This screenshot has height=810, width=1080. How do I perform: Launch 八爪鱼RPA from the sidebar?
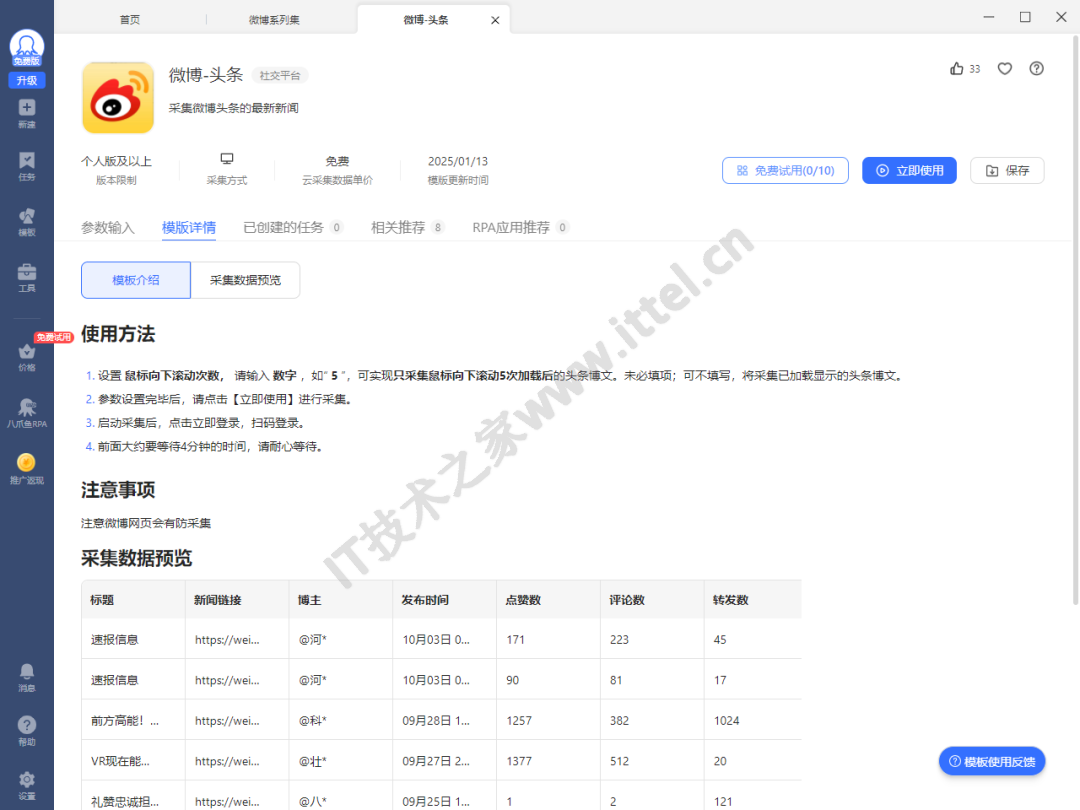[x=27, y=413]
